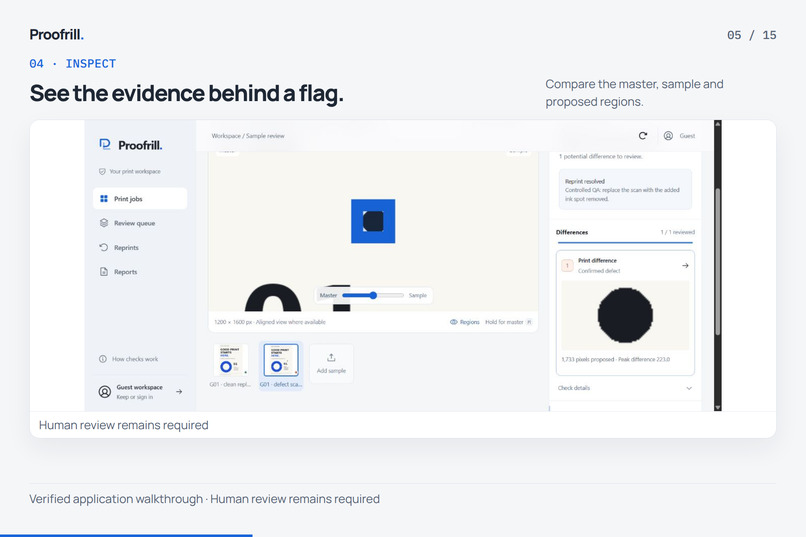Click the refresh icon in the top bar
Viewport: 806px width, 537px height.
coord(643,136)
